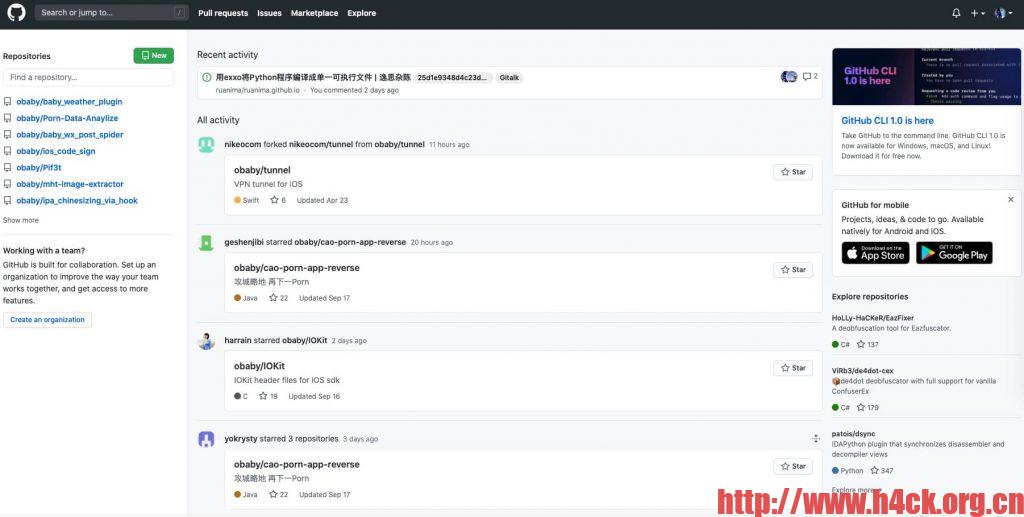The image size is (1024, 517).
Task: Open the Google Play download badge
Action: pyautogui.click(x=954, y=253)
